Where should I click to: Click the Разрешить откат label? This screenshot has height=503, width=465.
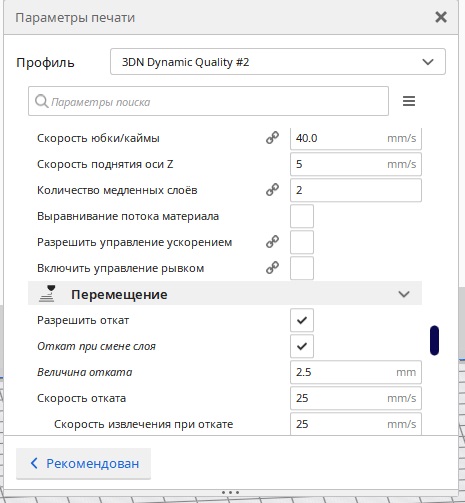83,320
